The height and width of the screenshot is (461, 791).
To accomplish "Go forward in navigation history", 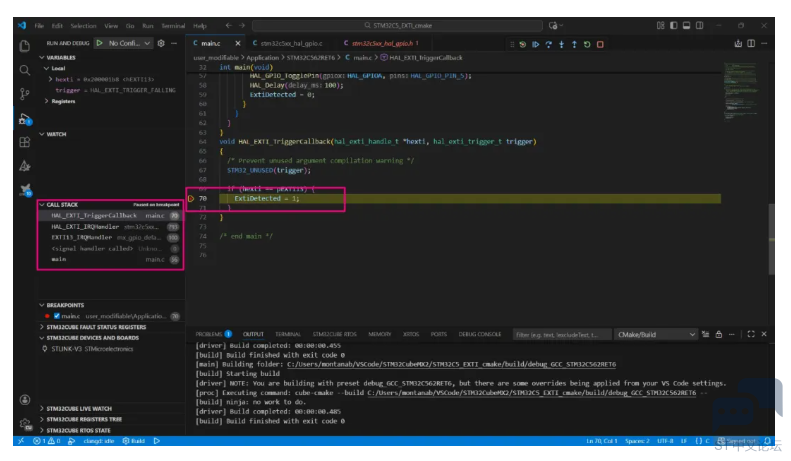I will (242, 25).
